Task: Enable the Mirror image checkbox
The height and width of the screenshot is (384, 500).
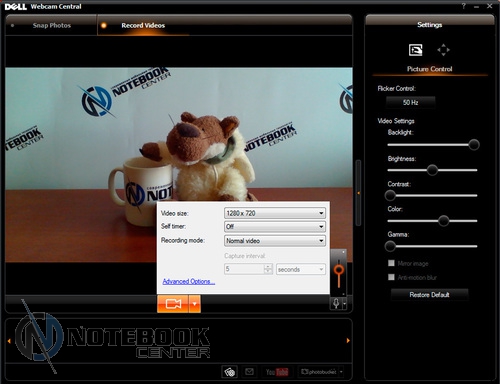Action: pos(391,263)
